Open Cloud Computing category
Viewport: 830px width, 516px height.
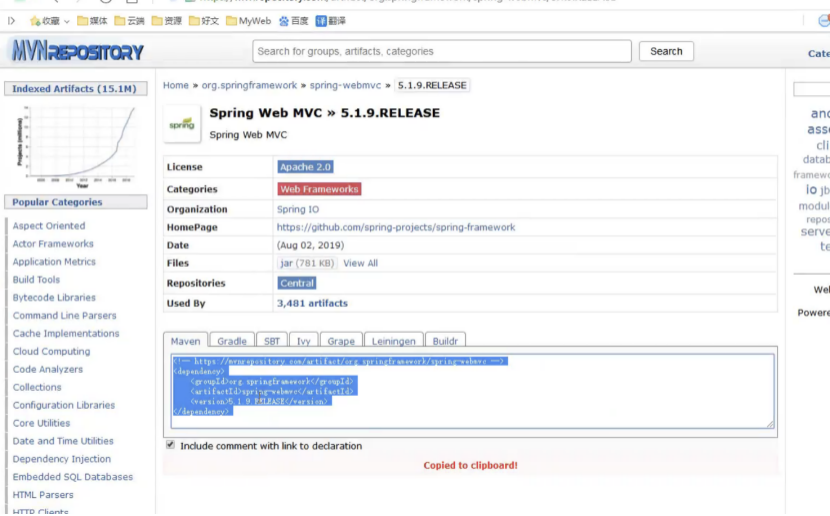(51, 352)
